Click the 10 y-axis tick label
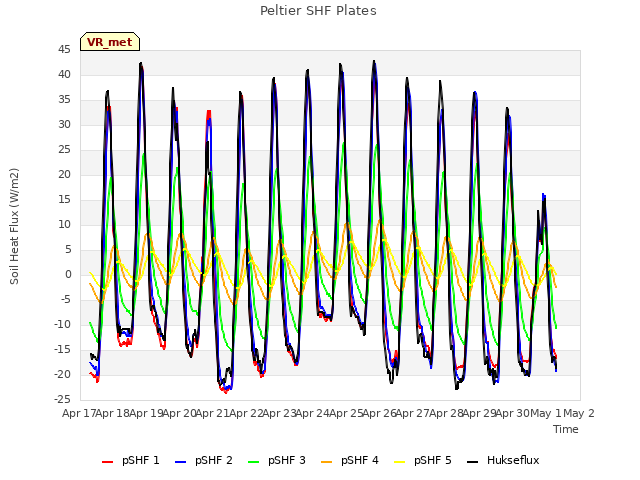 [x=64, y=224]
